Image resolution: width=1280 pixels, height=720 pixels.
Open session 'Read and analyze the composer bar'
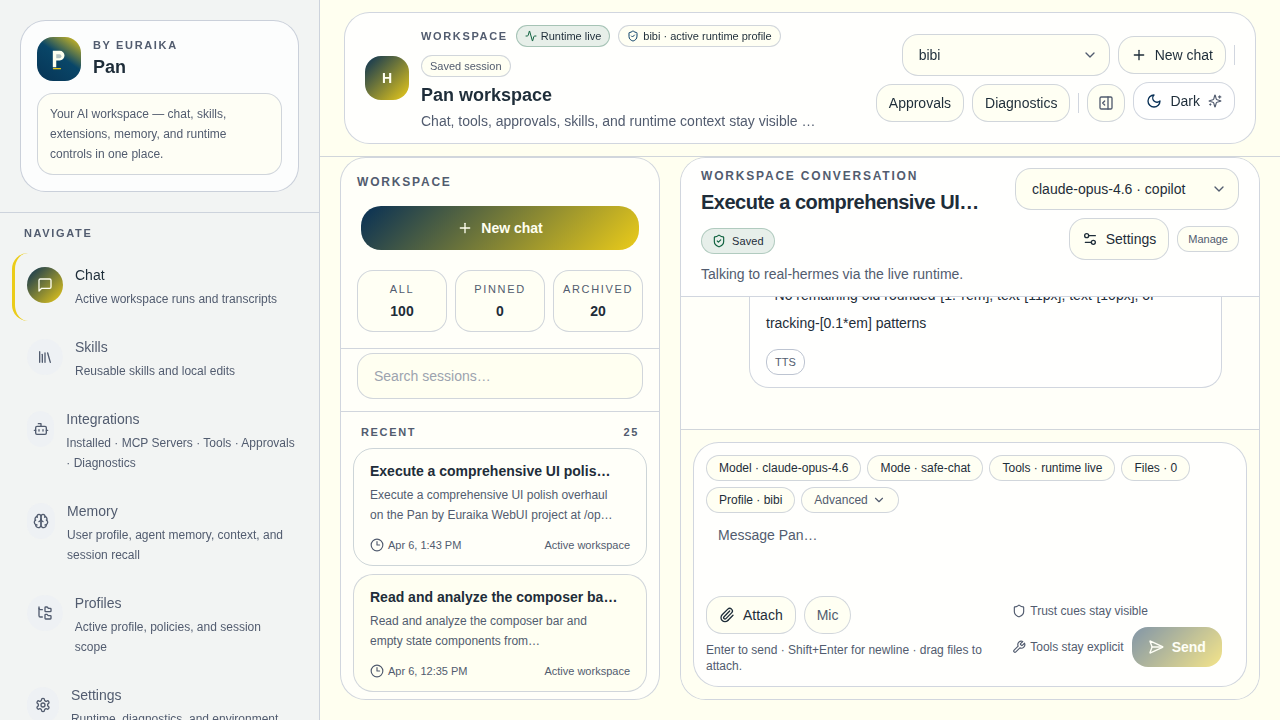click(500, 633)
